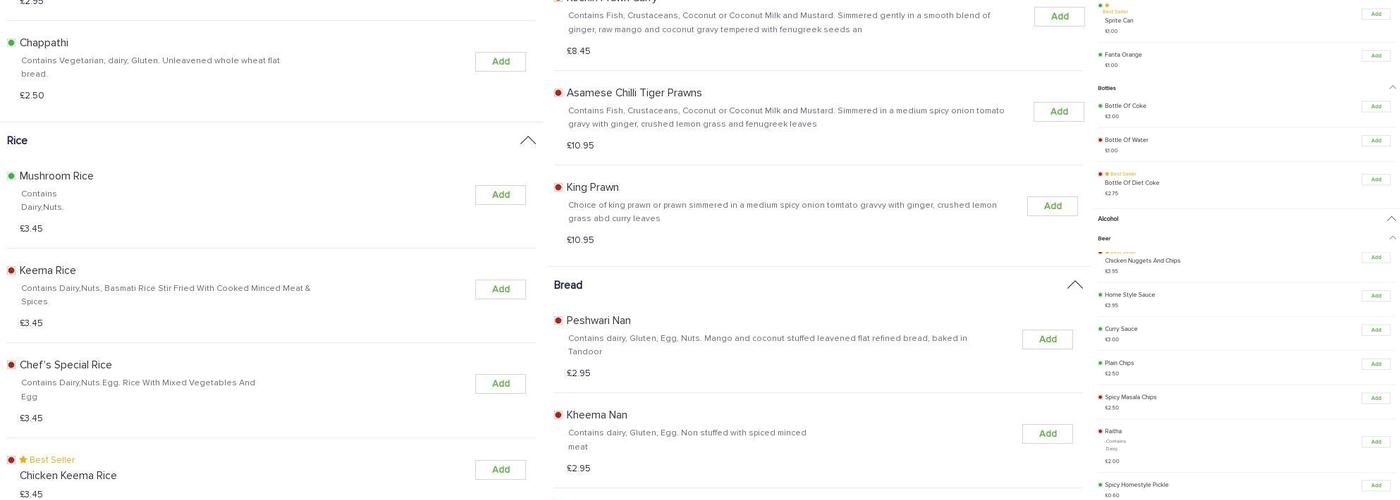Add Bottle Of Coke to the order

(1375, 107)
